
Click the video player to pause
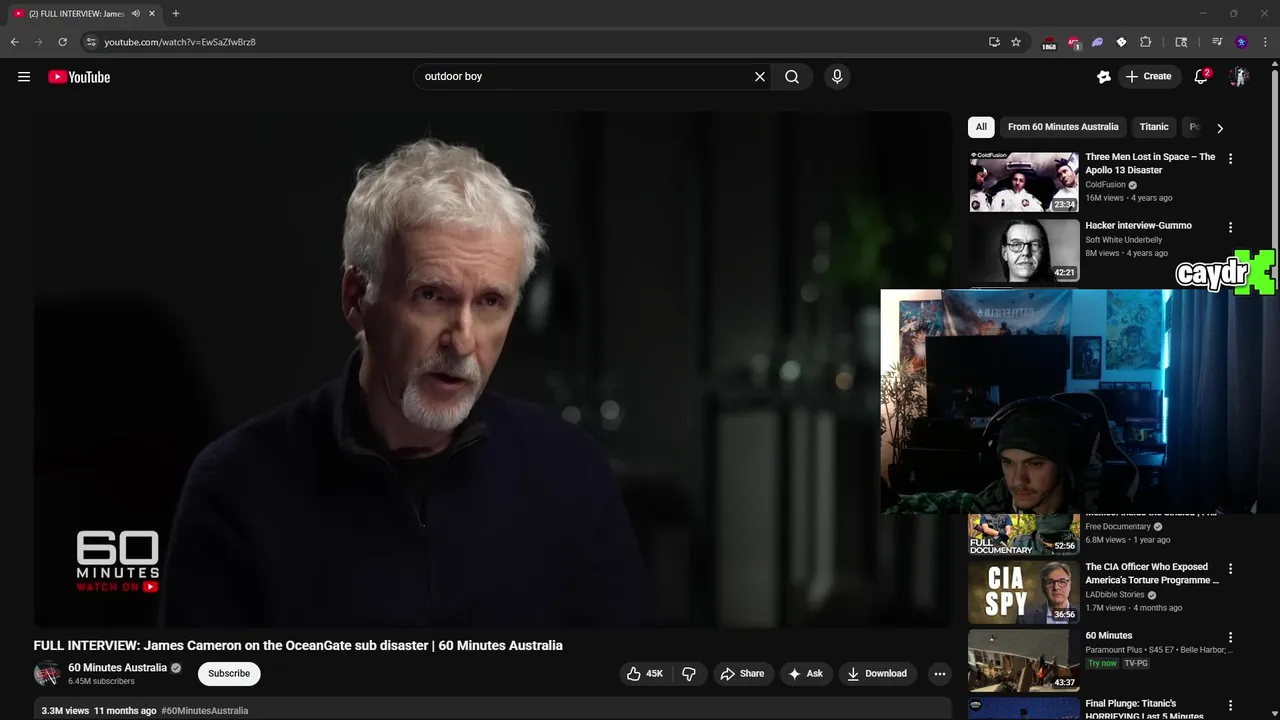[x=492, y=368]
